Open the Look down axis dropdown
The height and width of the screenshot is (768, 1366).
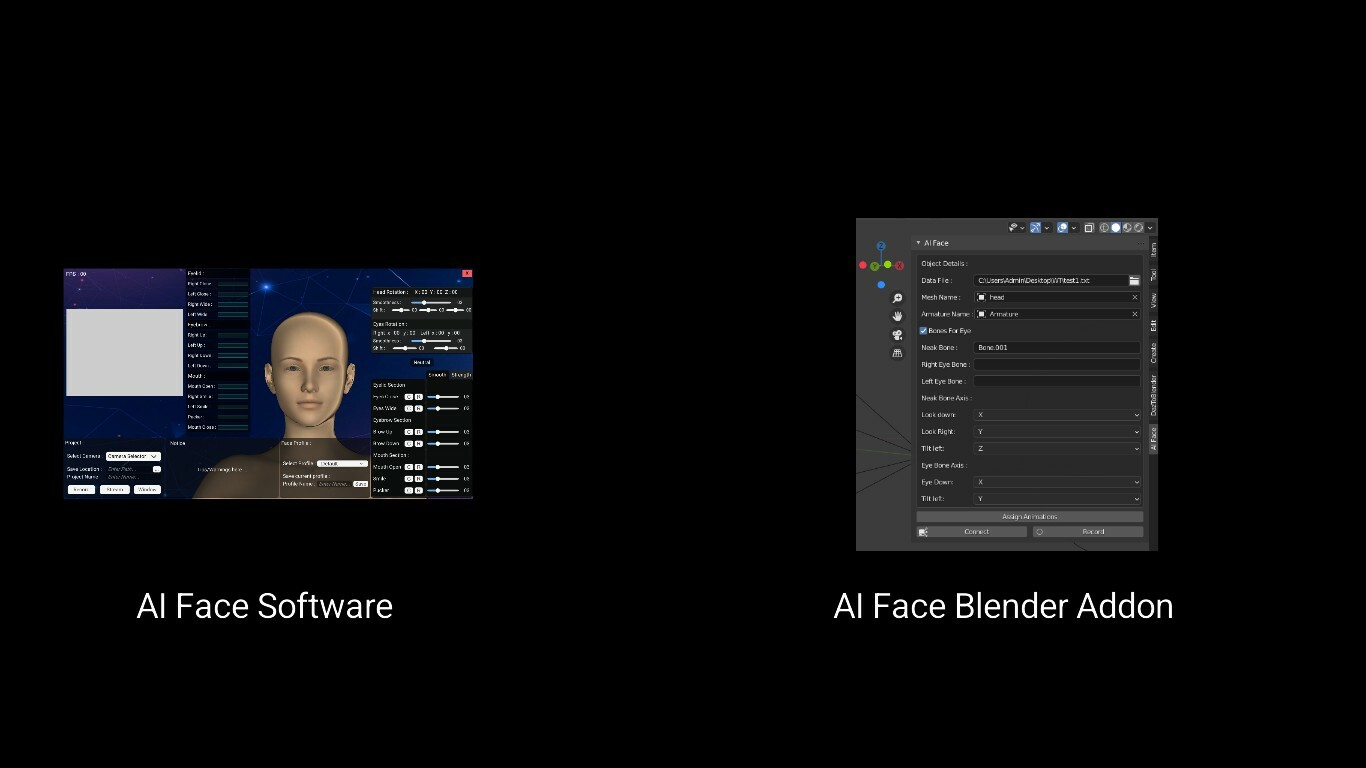[1056, 414]
